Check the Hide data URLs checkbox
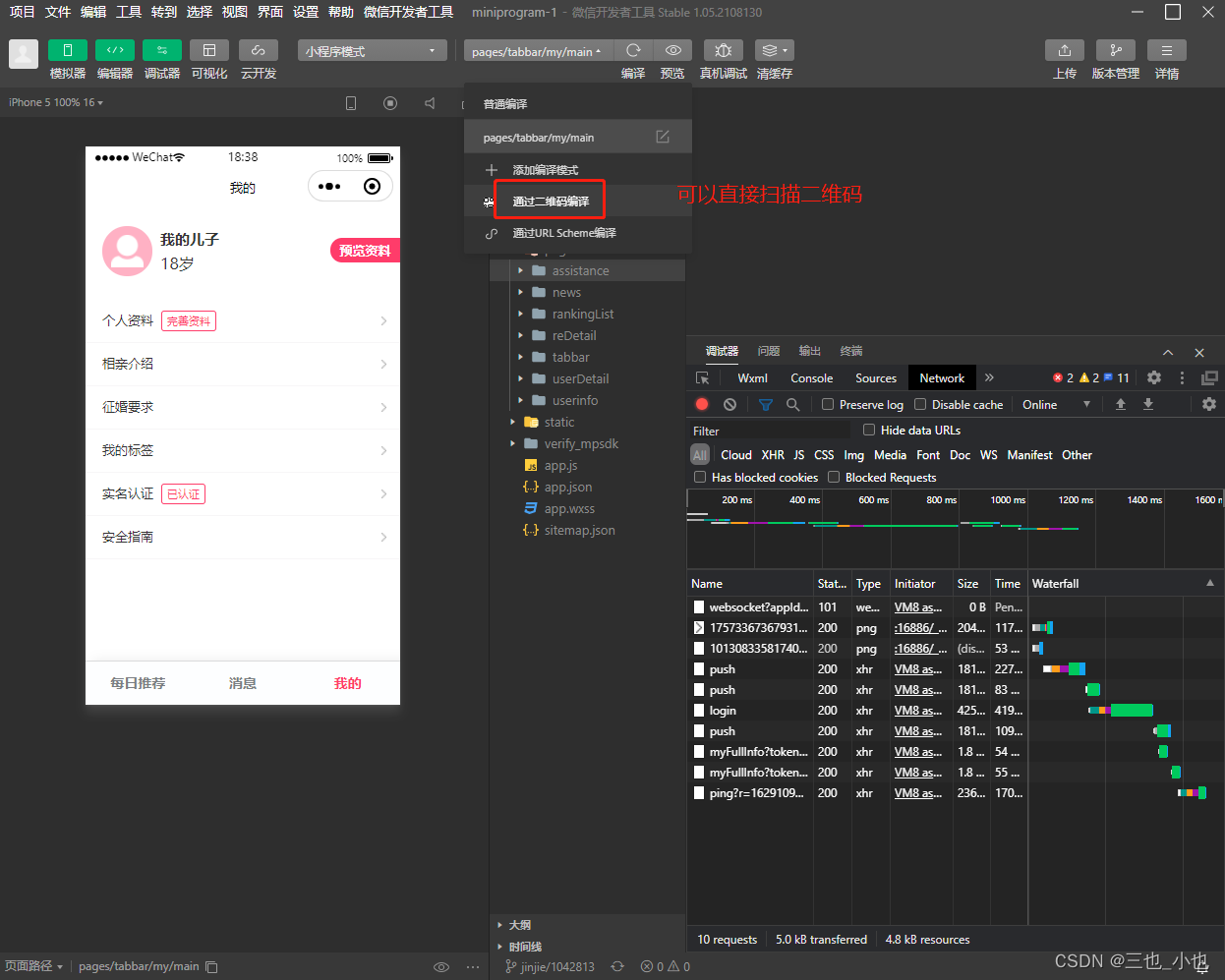This screenshot has width=1225, height=980. coord(869,430)
